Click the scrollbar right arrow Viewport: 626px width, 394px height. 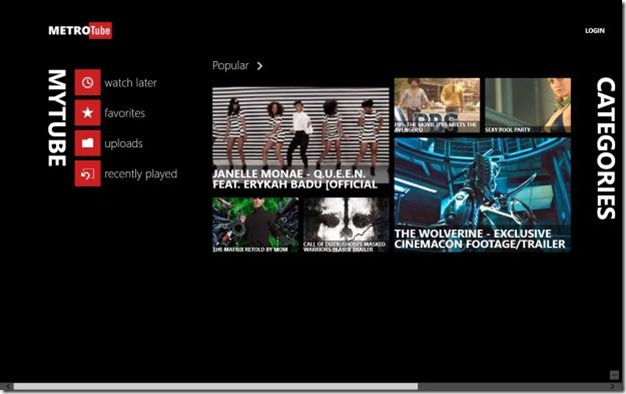tap(613, 386)
